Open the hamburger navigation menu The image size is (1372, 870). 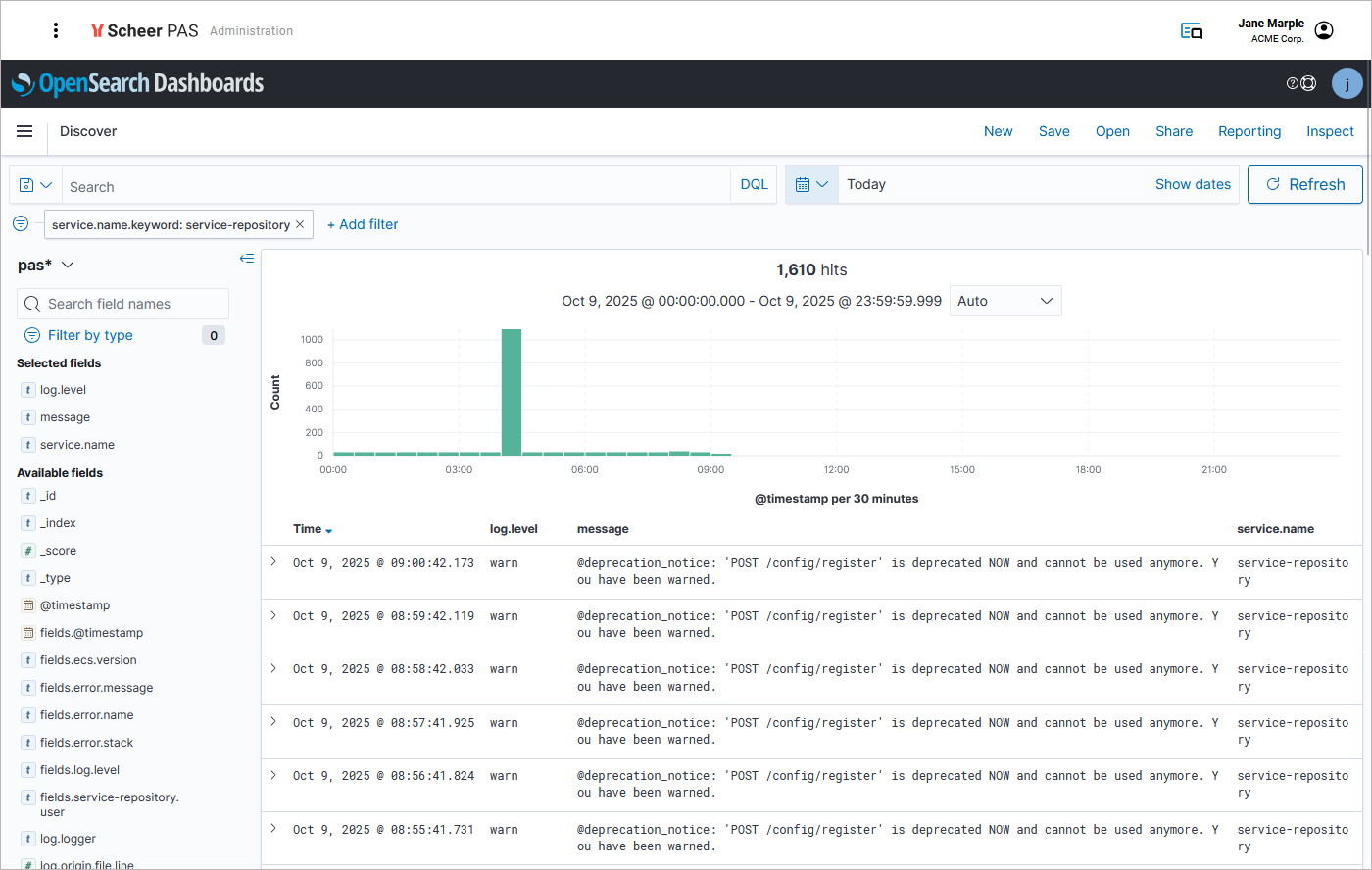point(24,131)
